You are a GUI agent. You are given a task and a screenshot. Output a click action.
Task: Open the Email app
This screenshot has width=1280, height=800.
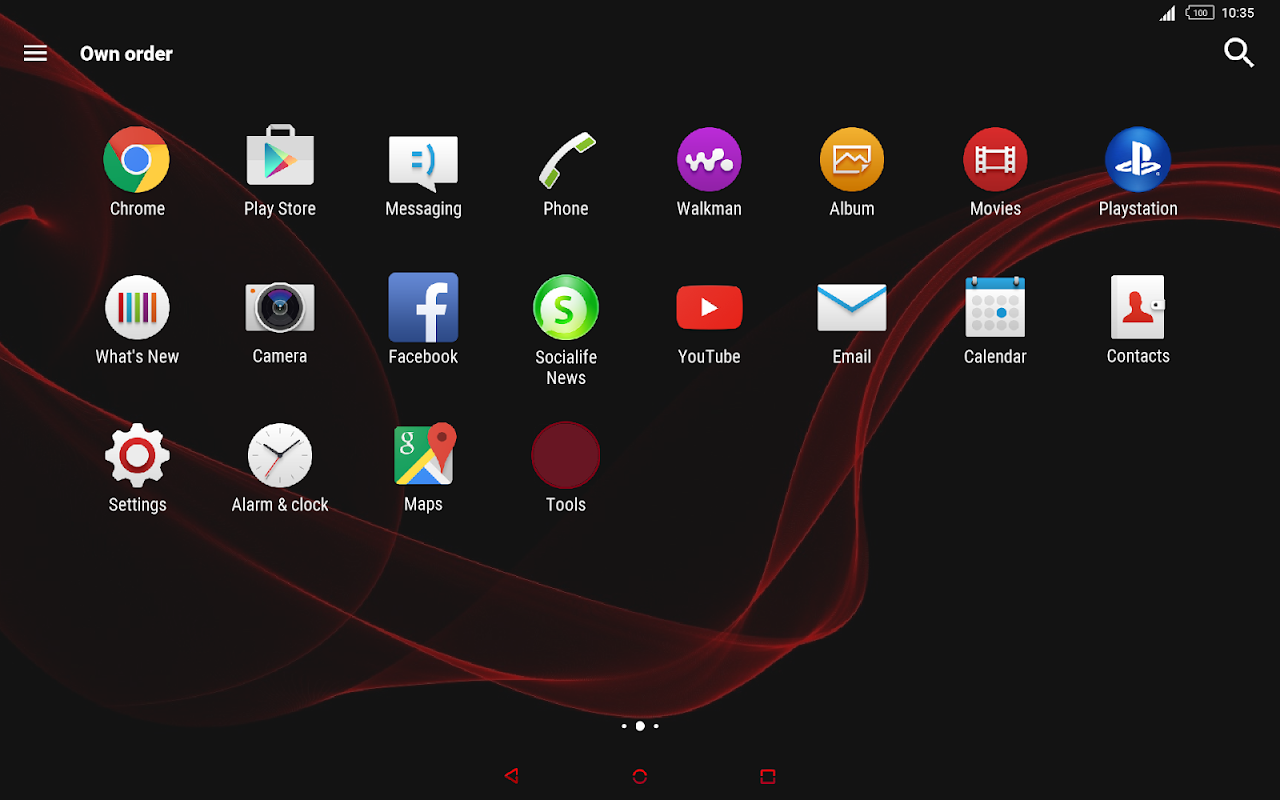point(852,307)
